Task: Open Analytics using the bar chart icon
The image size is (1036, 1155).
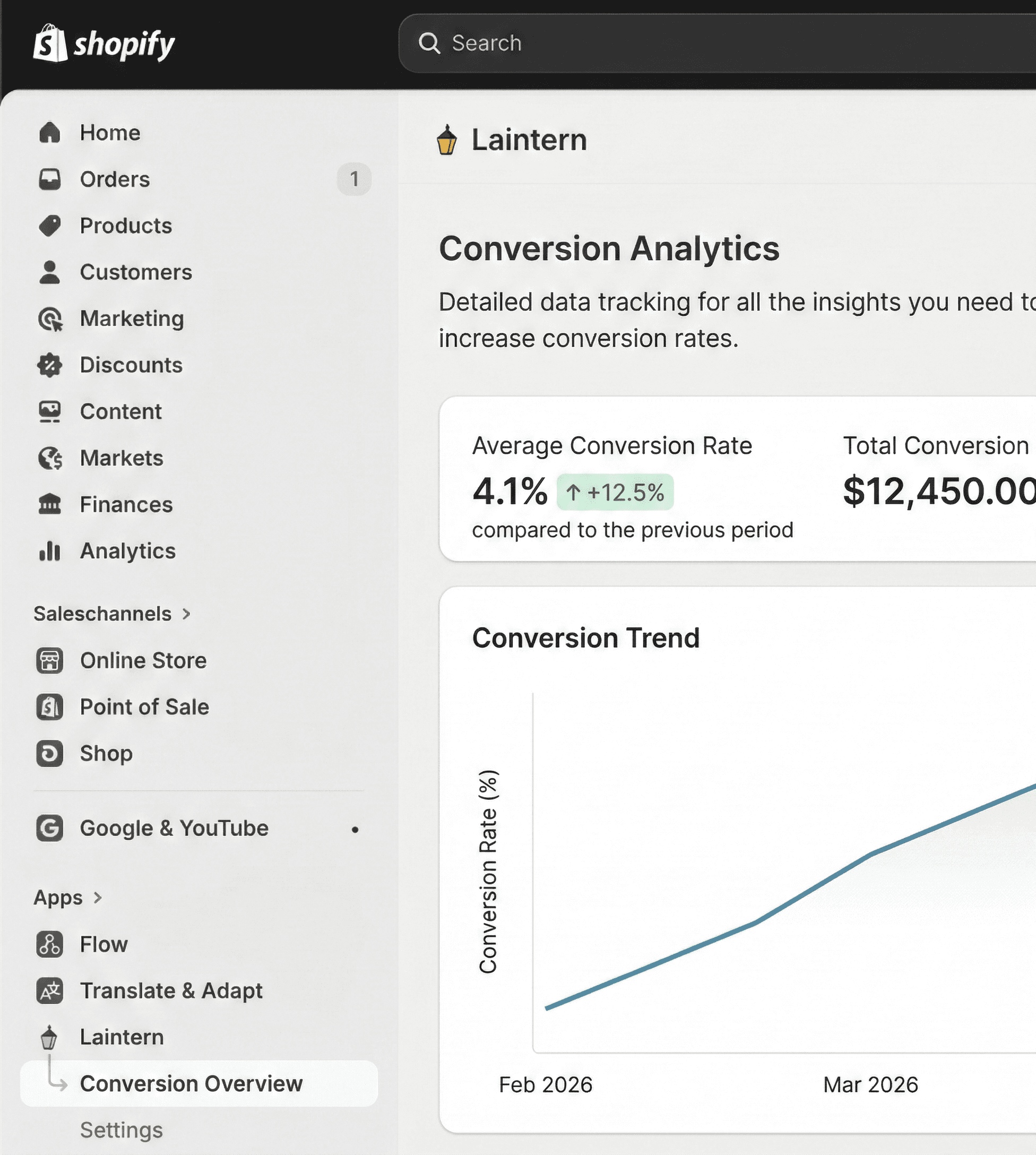Action: pyautogui.click(x=50, y=550)
